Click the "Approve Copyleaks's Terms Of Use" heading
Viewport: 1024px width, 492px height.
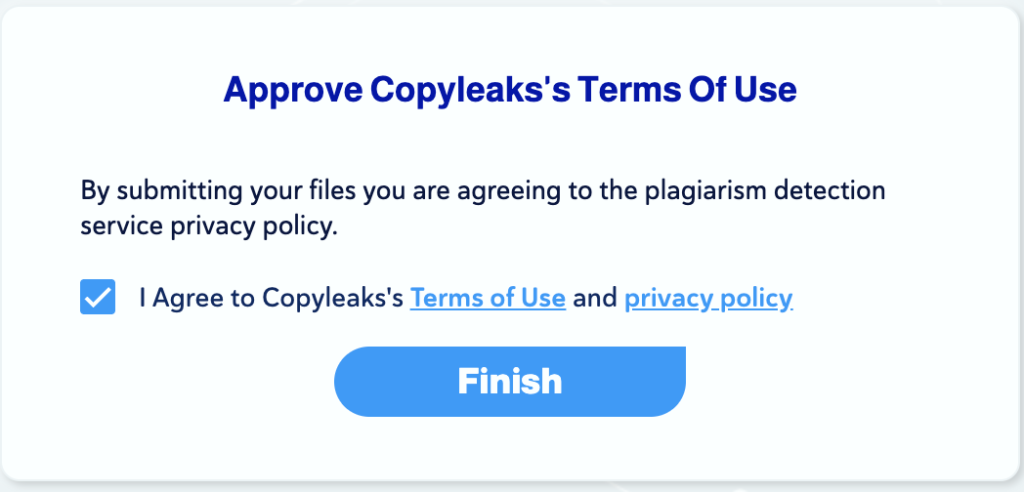[x=510, y=90]
